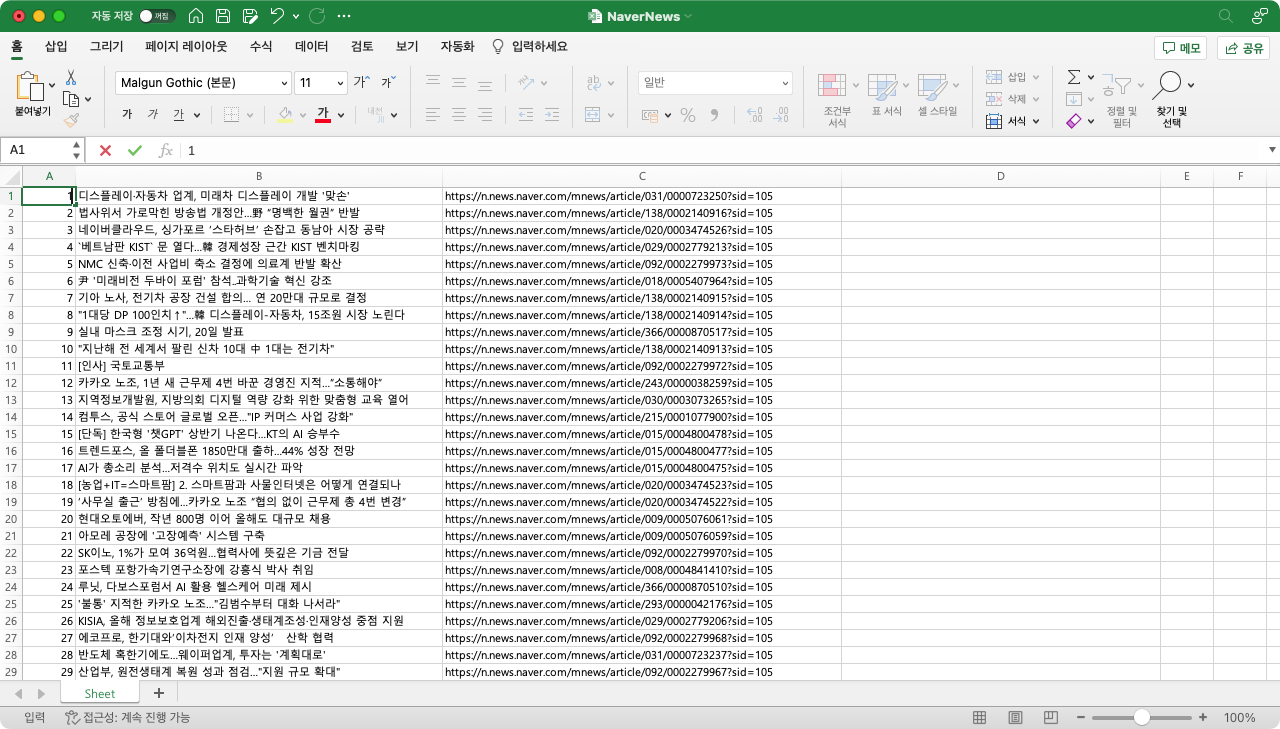The height and width of the screenshot is (729, 1280).
Task: Click the AutoSum sigma icon
Action: 1073,77
